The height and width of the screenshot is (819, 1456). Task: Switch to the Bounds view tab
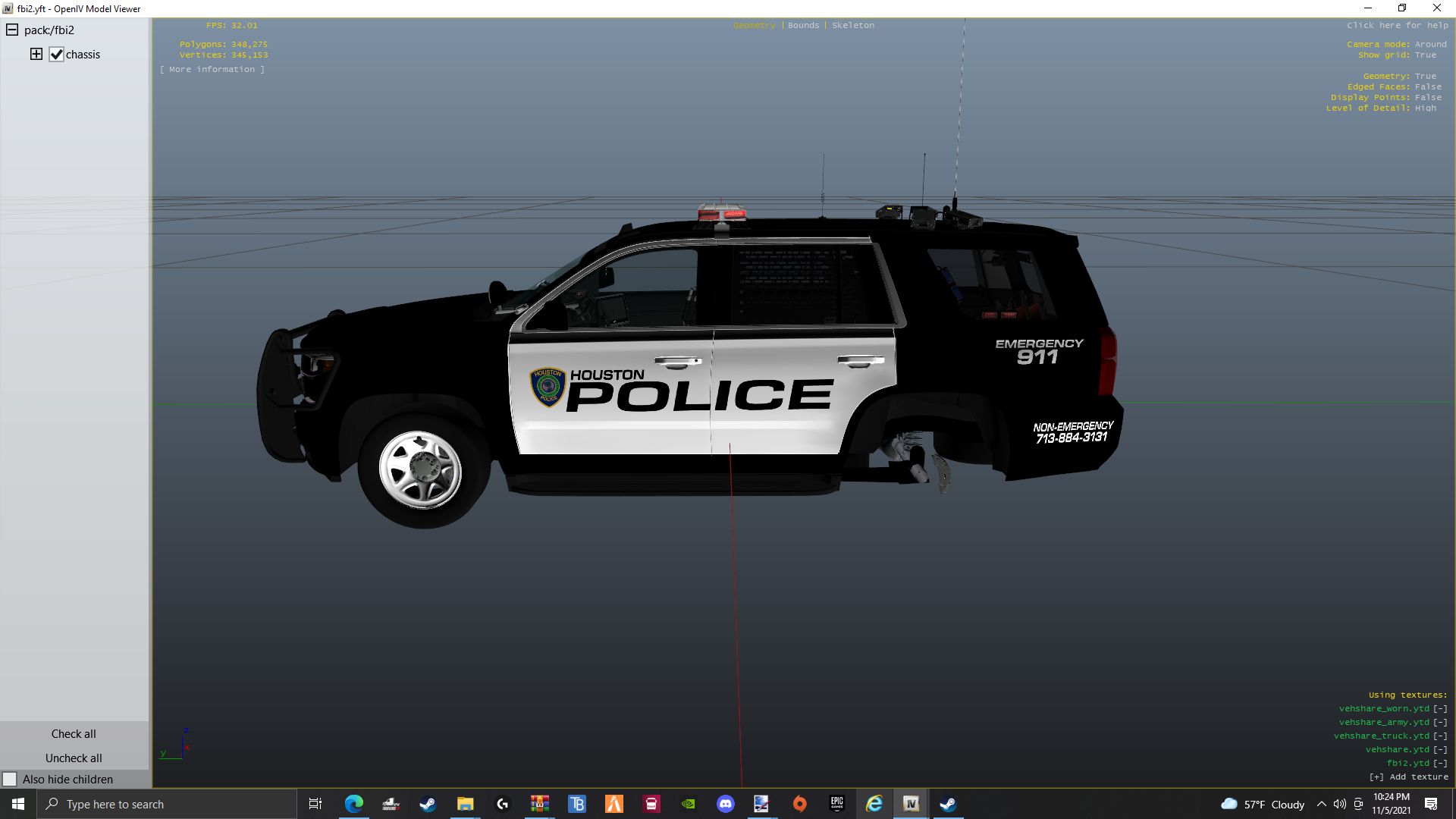point(803,26)
